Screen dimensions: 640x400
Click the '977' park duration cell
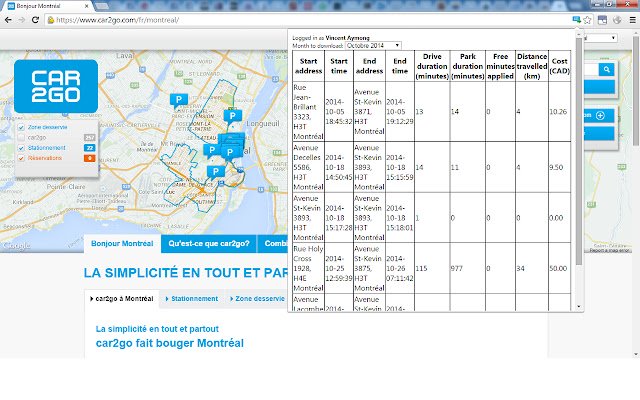pos(468,268)
